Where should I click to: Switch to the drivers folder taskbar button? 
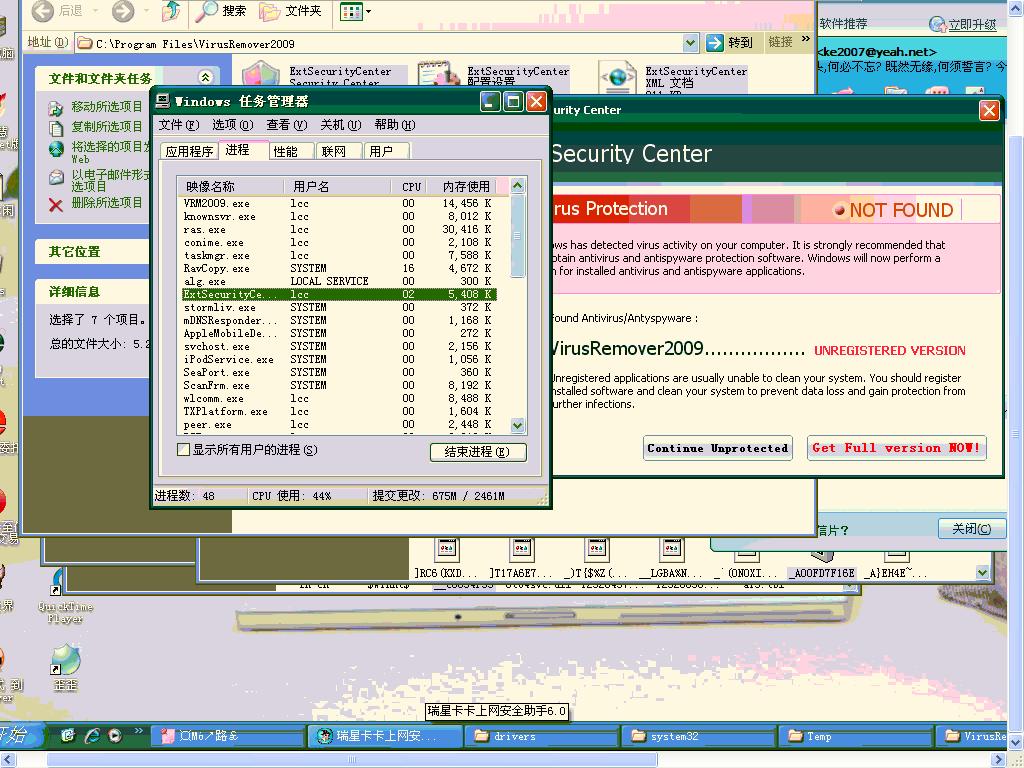coord(541,736)
